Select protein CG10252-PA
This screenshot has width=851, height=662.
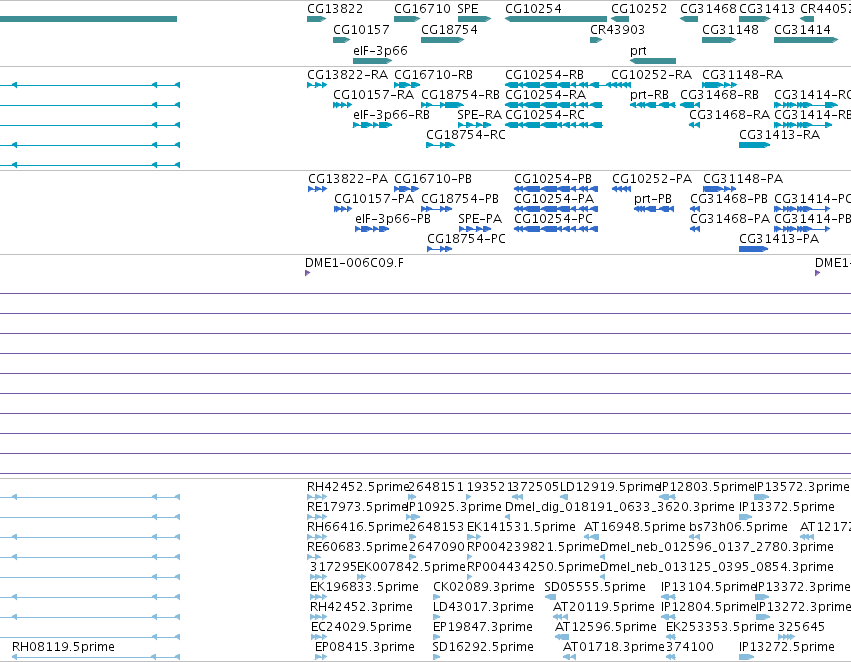(x=621, y=189)
